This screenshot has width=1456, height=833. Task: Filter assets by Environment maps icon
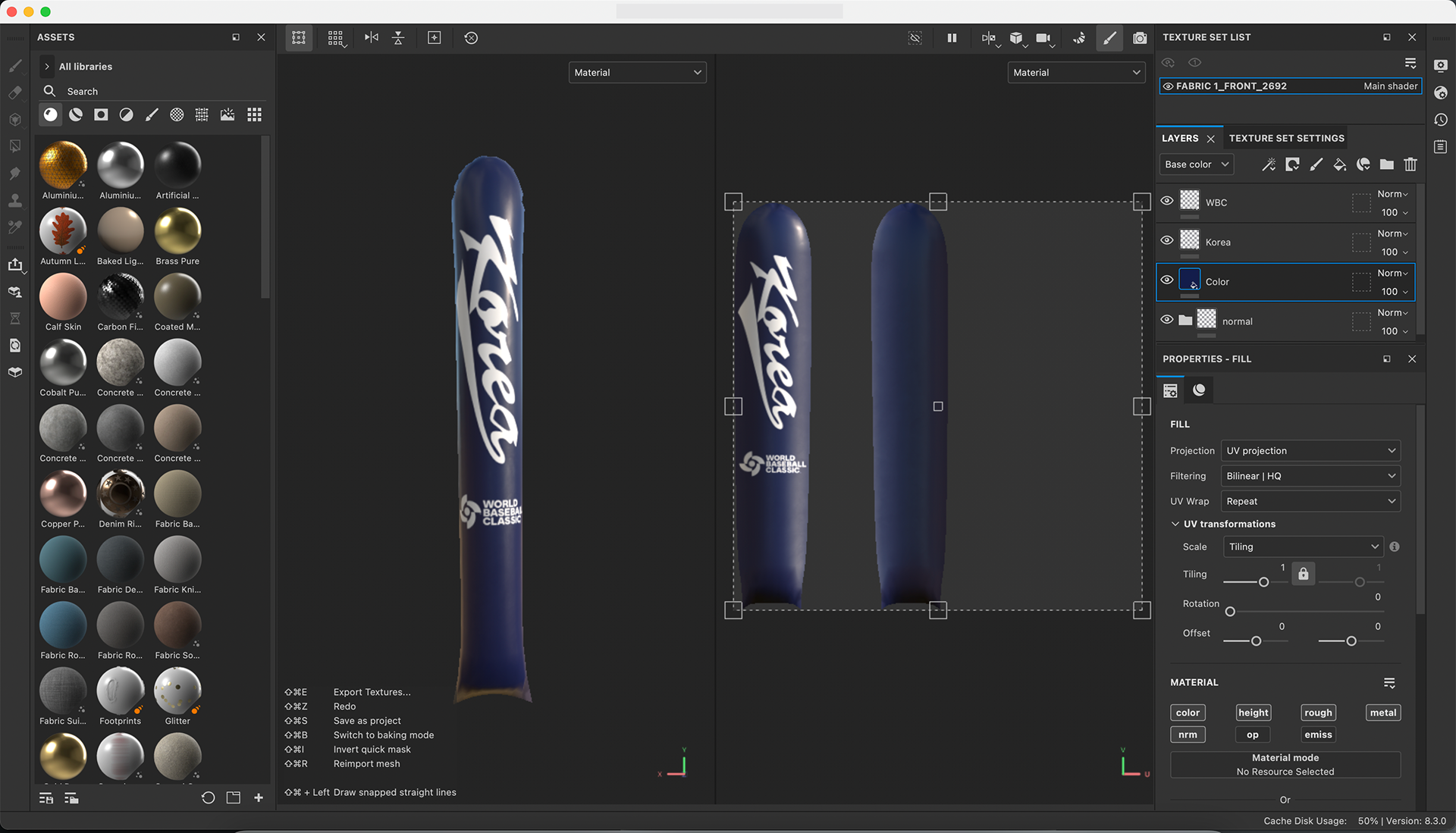(227, 114)
